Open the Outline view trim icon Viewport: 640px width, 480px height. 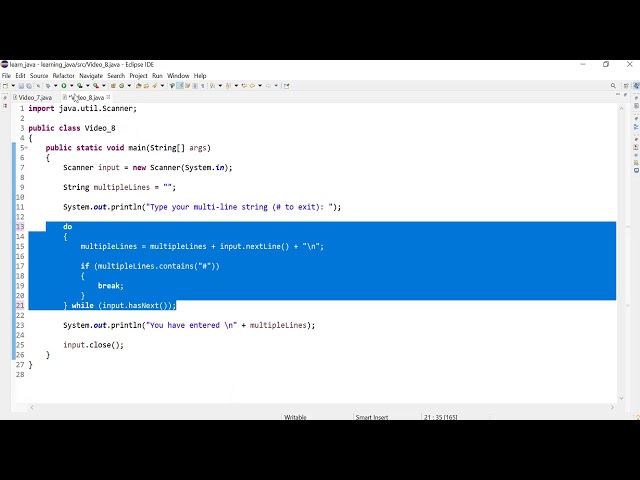coord(636,127)
